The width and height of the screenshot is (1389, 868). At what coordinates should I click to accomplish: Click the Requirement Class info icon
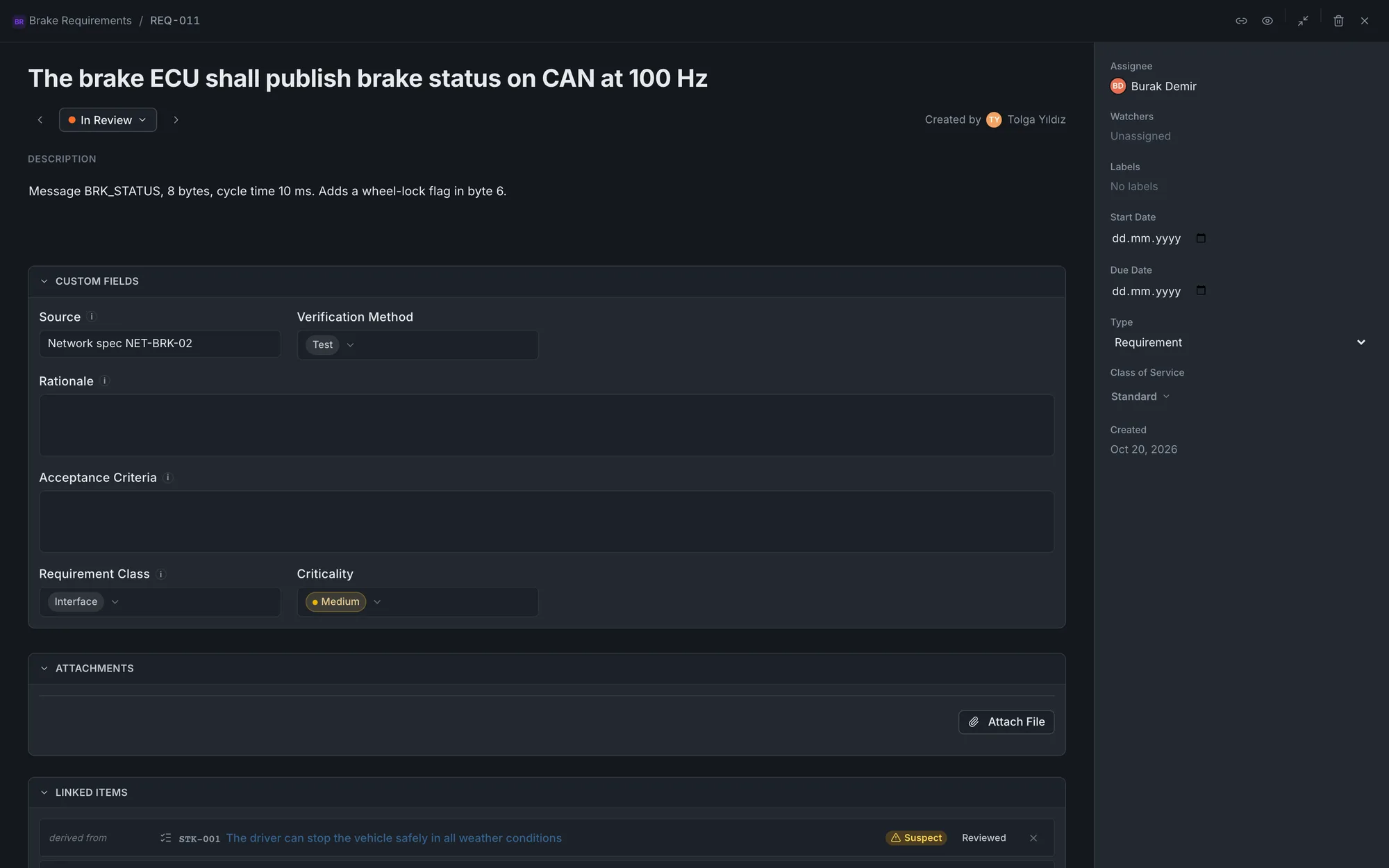click(160, 574)
